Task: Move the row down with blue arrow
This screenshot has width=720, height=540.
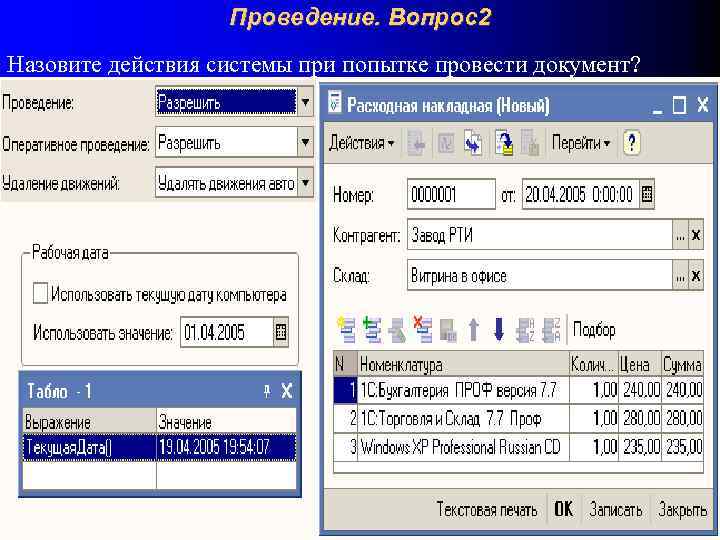Action: click(499, 330)
